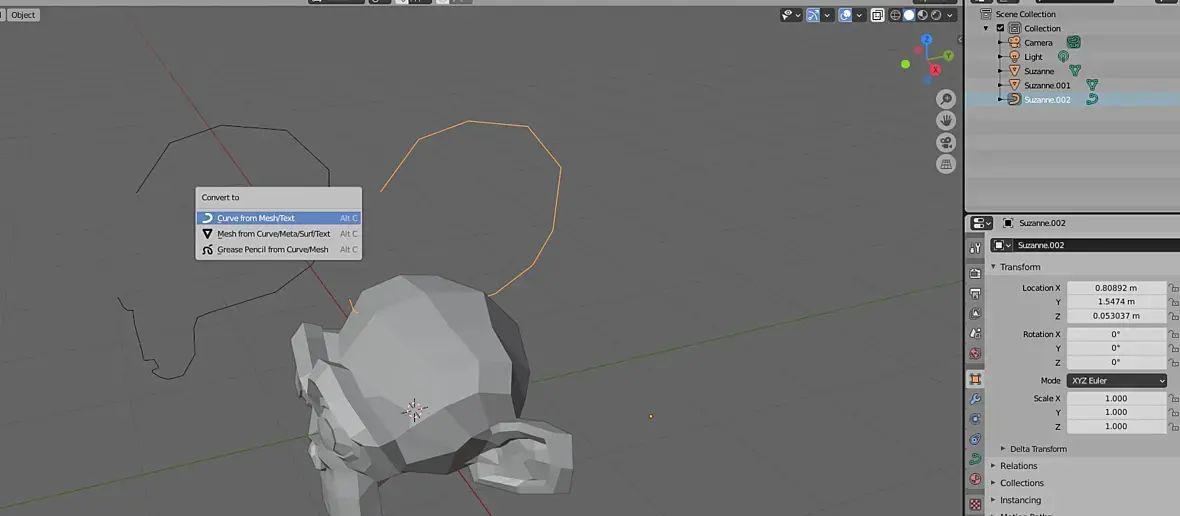Screen dimensions: 1180x516
Task: Open View Layer properties tab
Action: 975,313
